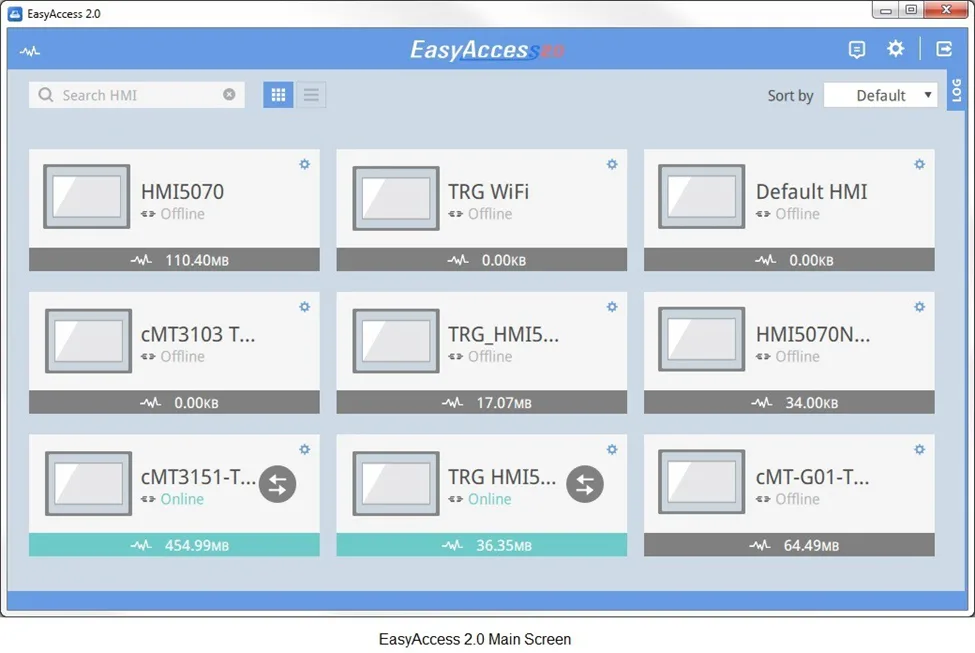This screenshot has height=653, width=975.
Task: Open settings gear on TRG_HMI5... card
Action: tap(612, 307)
